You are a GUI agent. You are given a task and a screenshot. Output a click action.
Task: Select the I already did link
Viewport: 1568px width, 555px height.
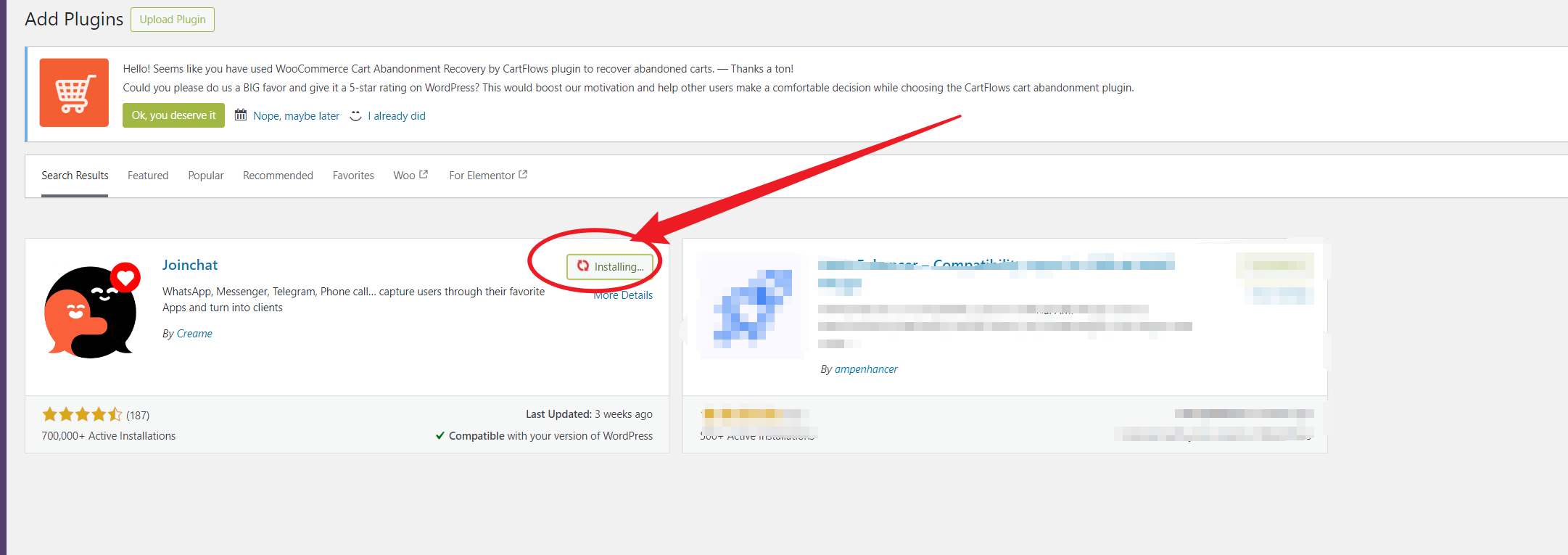coord(399,116)
